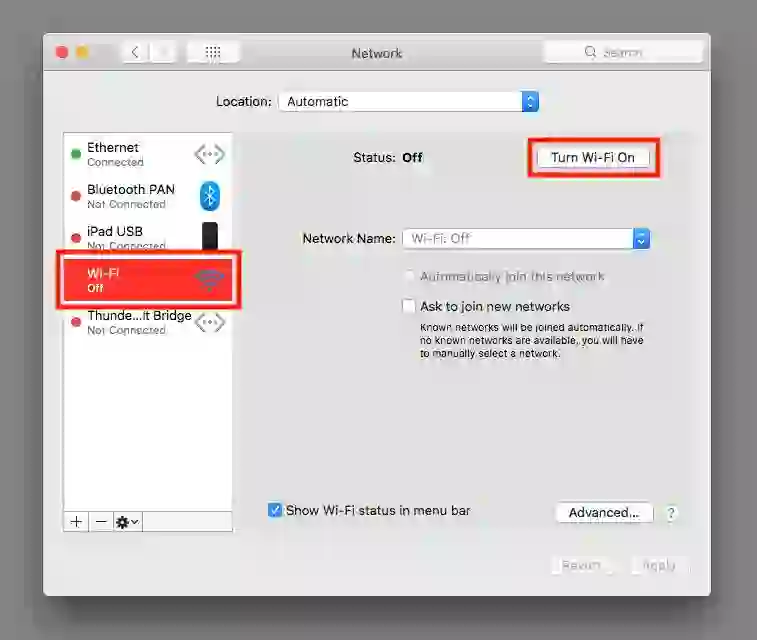Click the Apply button
This screenshot has width=757, height=640.
659,565
